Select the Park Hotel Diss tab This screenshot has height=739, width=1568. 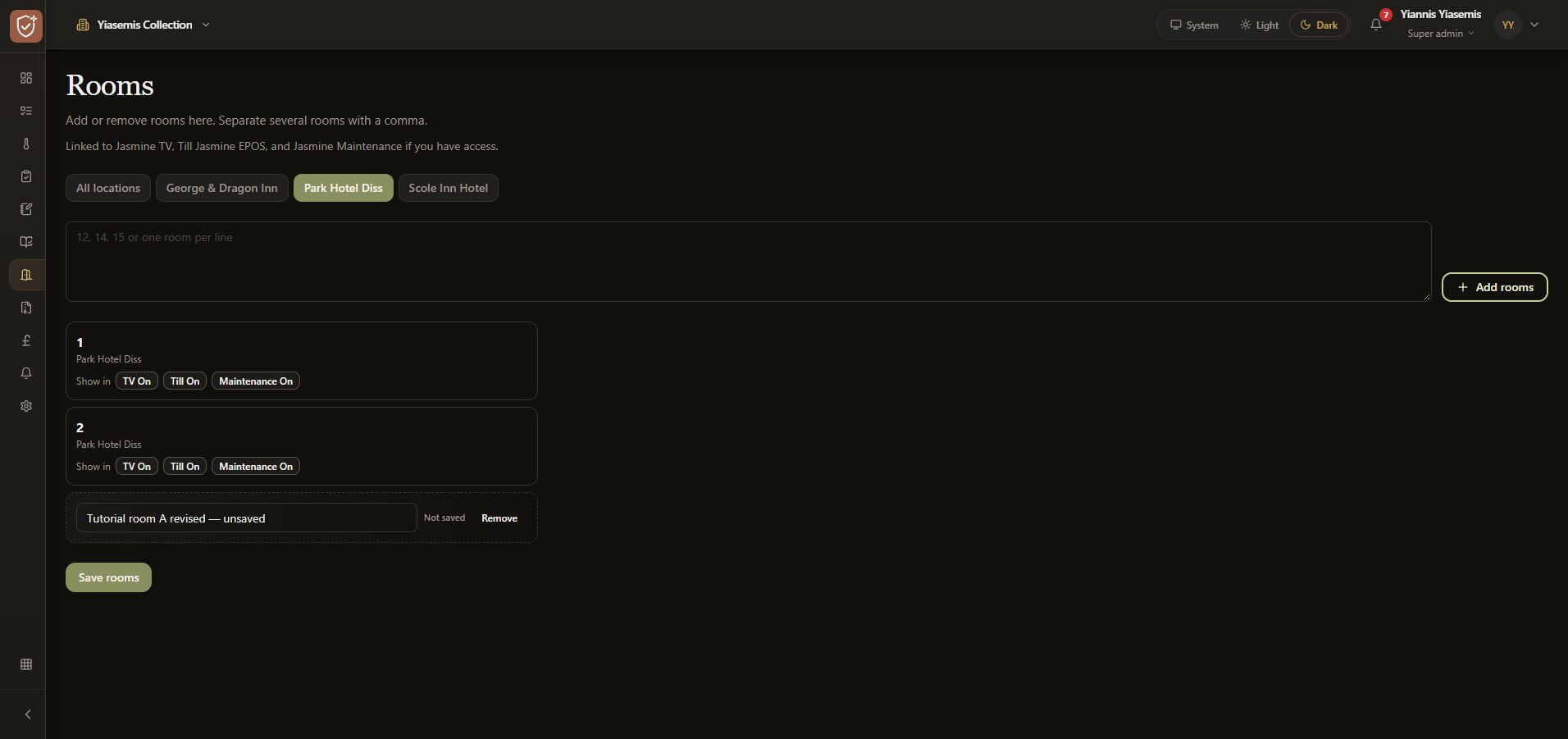[344, 188]
